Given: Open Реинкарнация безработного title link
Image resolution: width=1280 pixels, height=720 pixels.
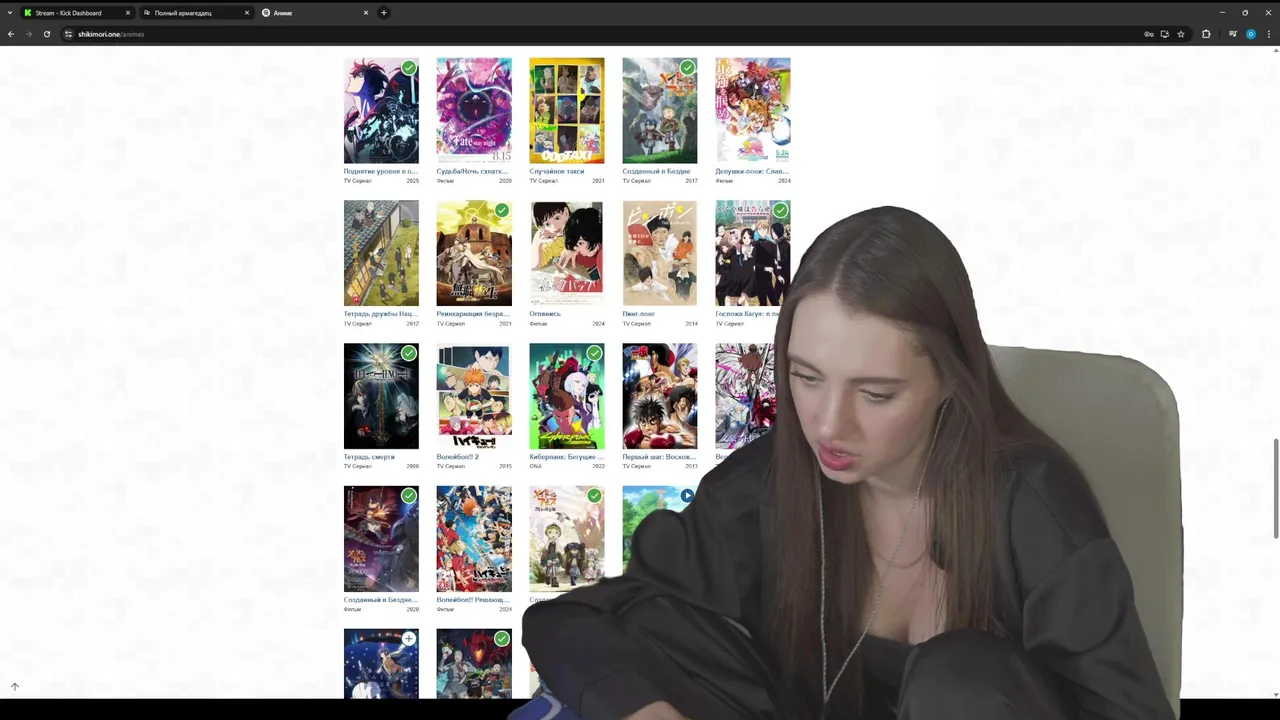Looking at the screenshot, I should (474, 314).
